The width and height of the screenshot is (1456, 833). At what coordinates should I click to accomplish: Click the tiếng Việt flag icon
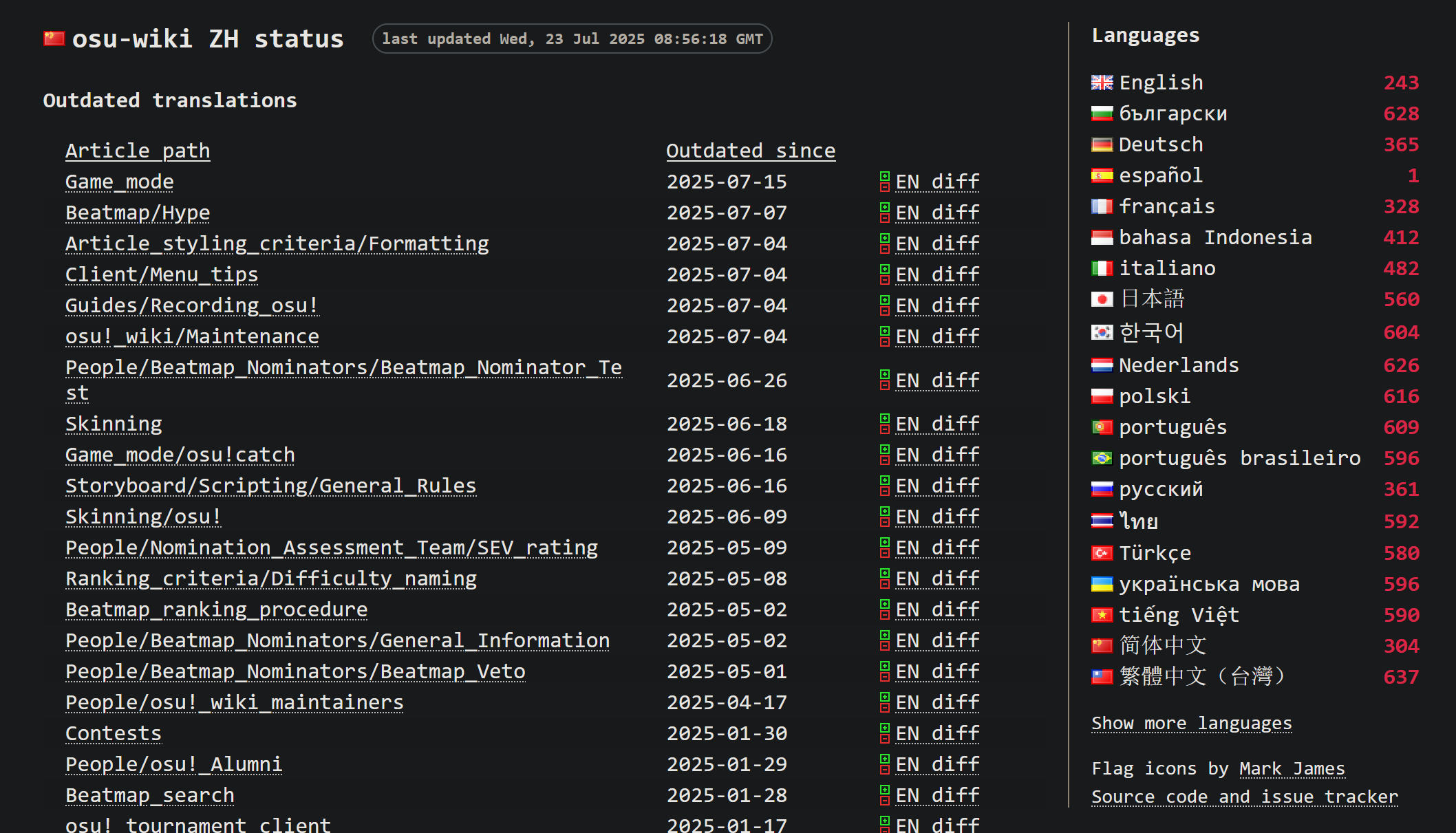[x=1102, y=615]
